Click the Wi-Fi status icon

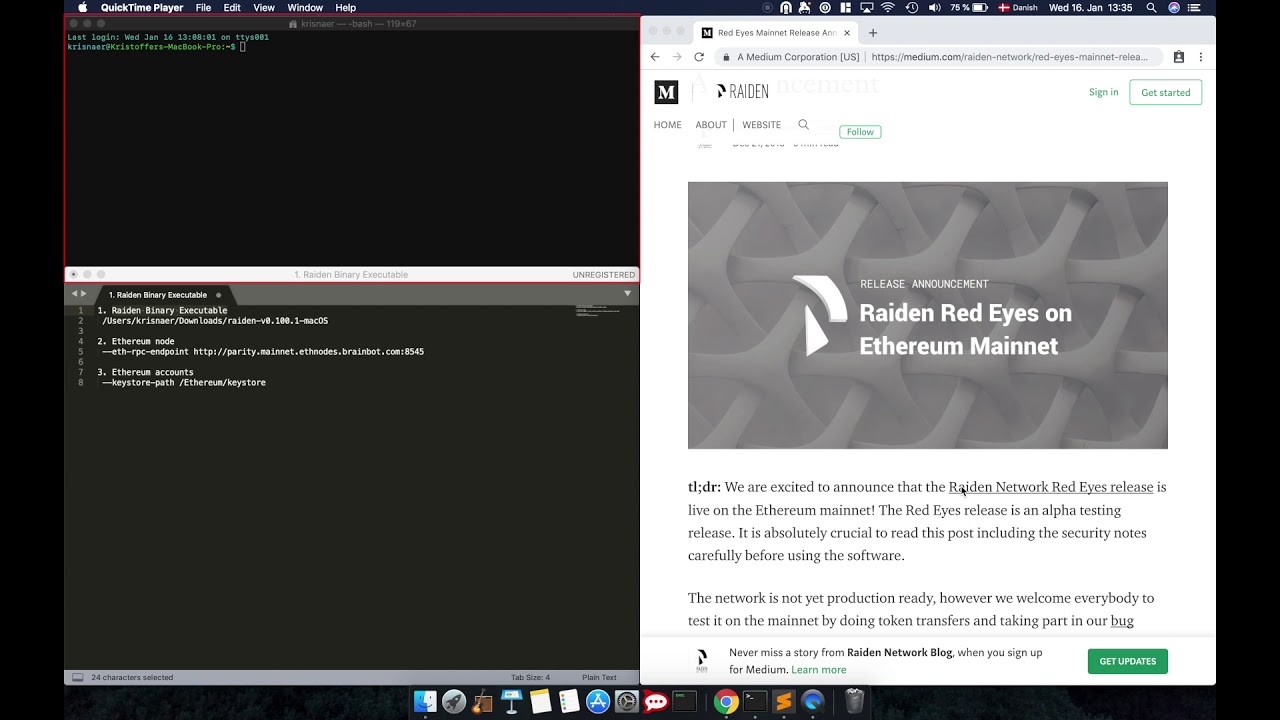point(888,7)
